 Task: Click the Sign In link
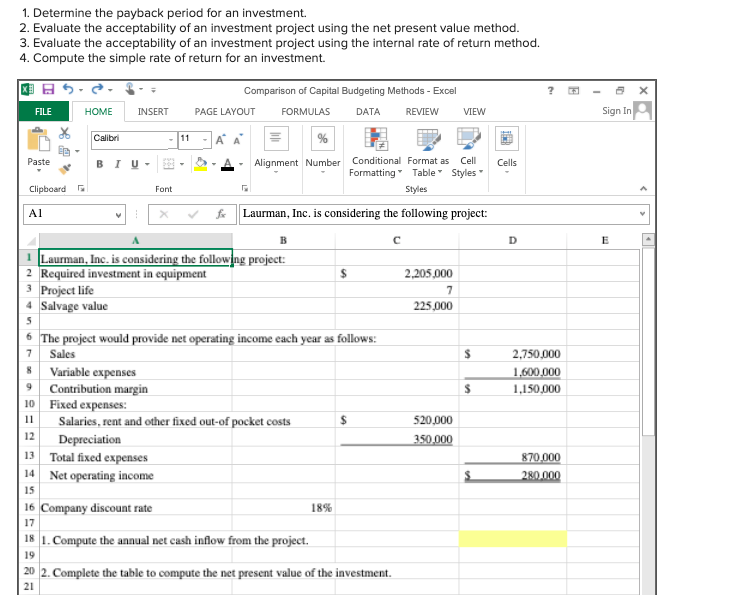[x=616, y=111]
